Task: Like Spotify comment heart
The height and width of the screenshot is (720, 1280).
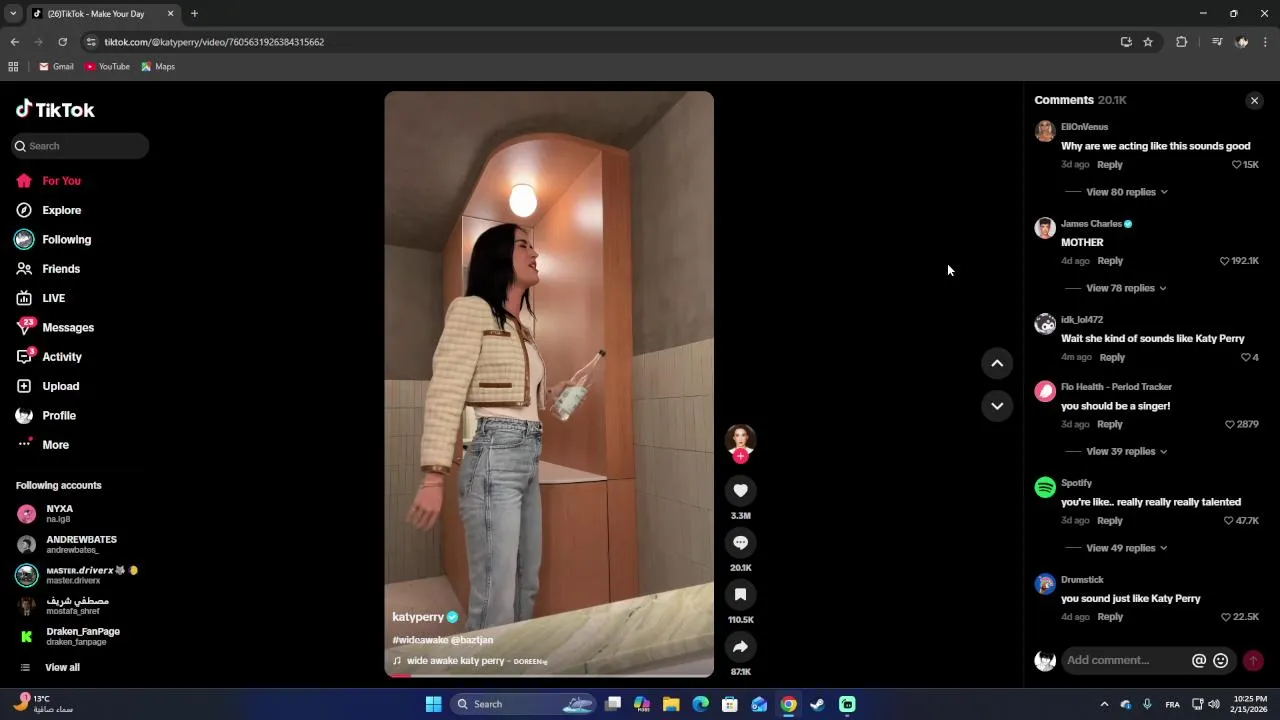Action: click(x=1229, y=521)
